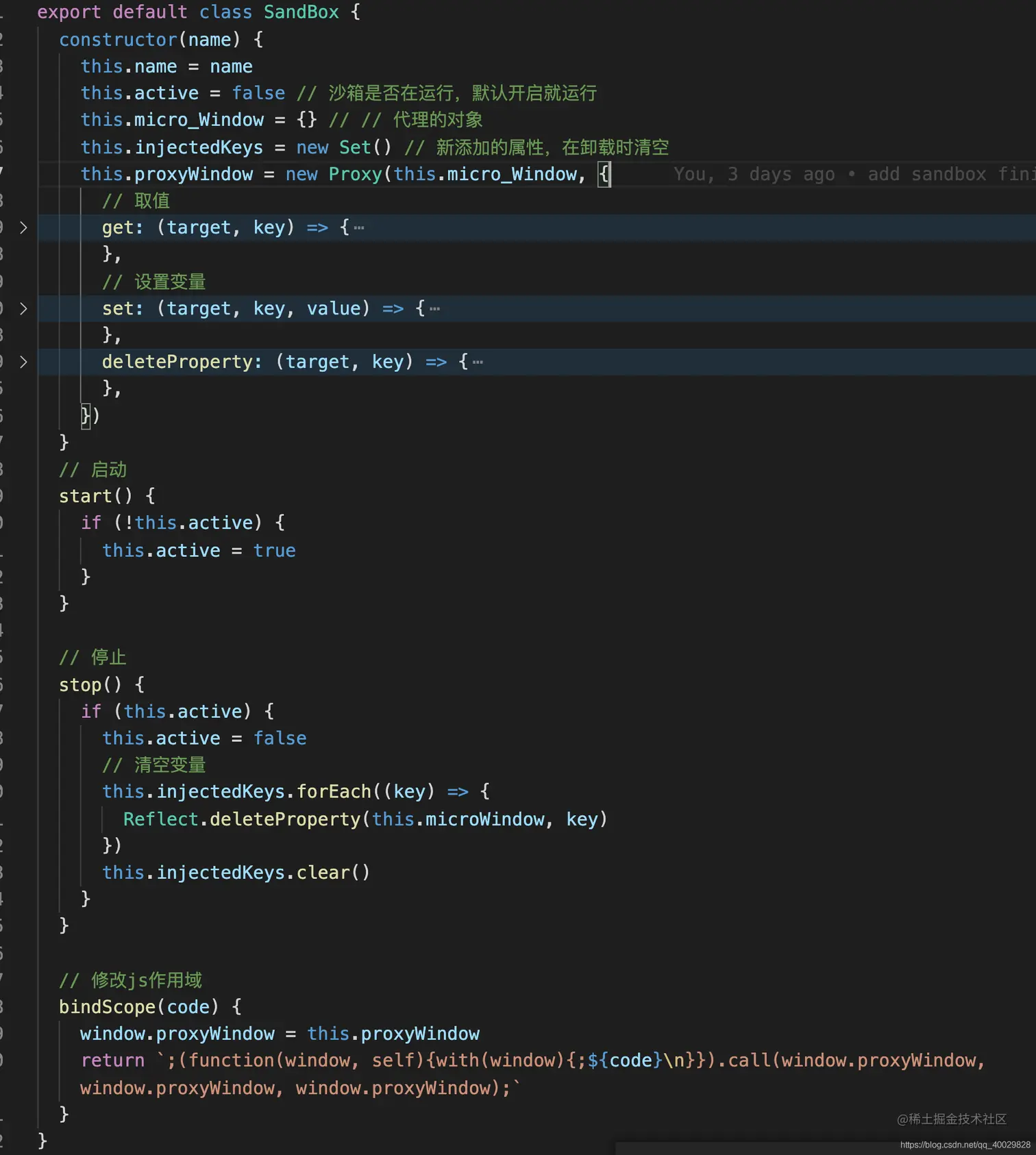Viewport: 1036px width, 1155px height.
Task: Click the folded ellipsis after deleteProperty function
Action: [x=478, y=362]
